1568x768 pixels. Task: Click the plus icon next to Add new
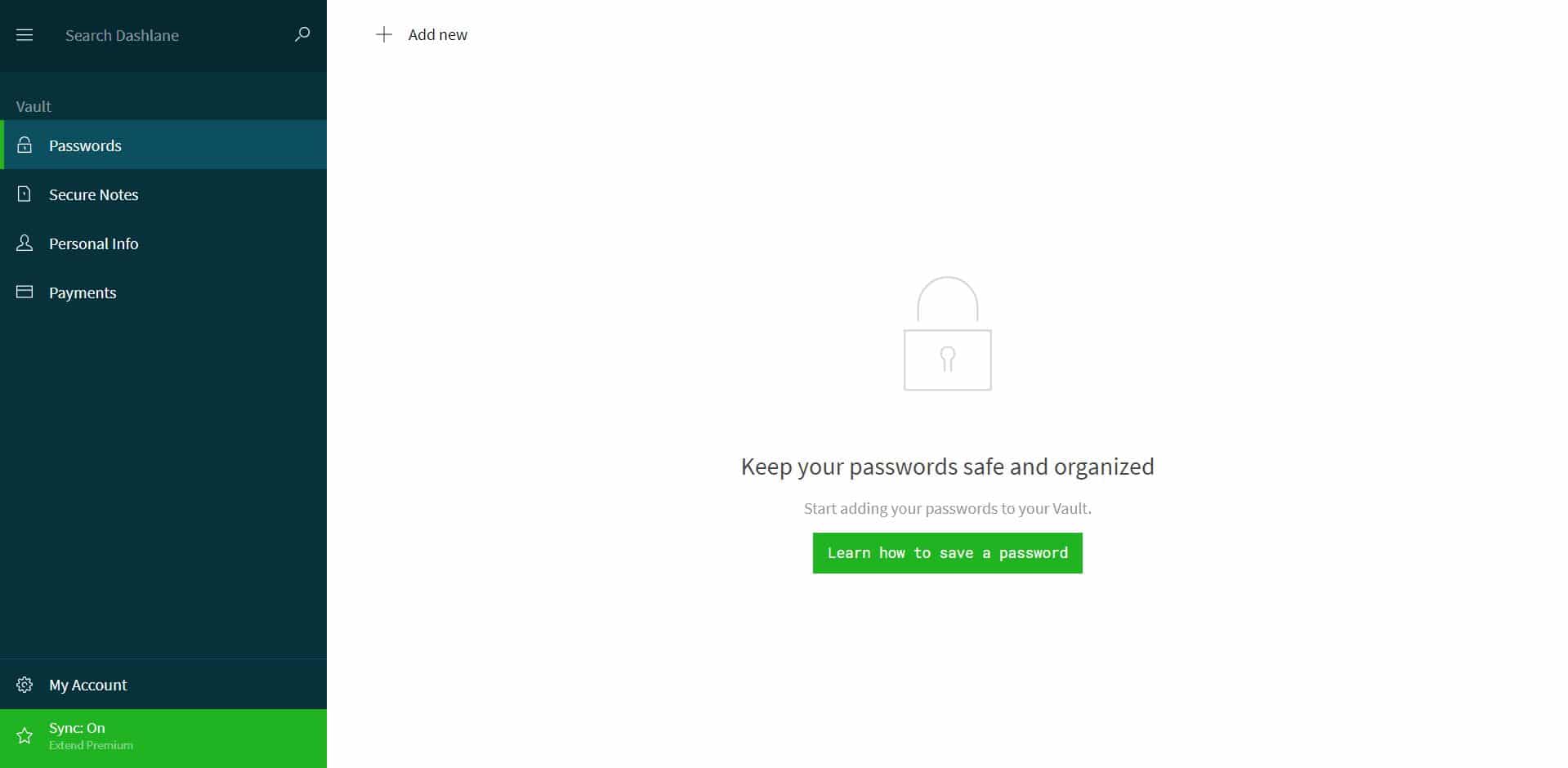383,34
